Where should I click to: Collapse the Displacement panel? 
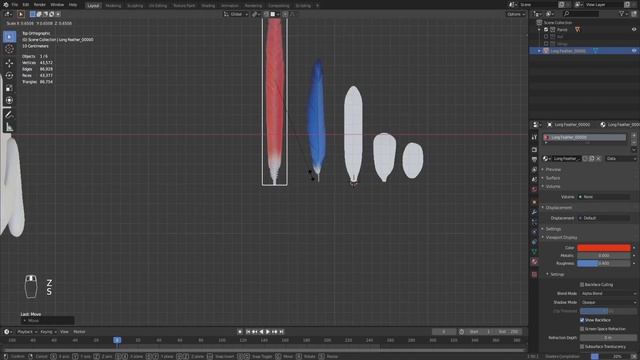click(558, 208)
